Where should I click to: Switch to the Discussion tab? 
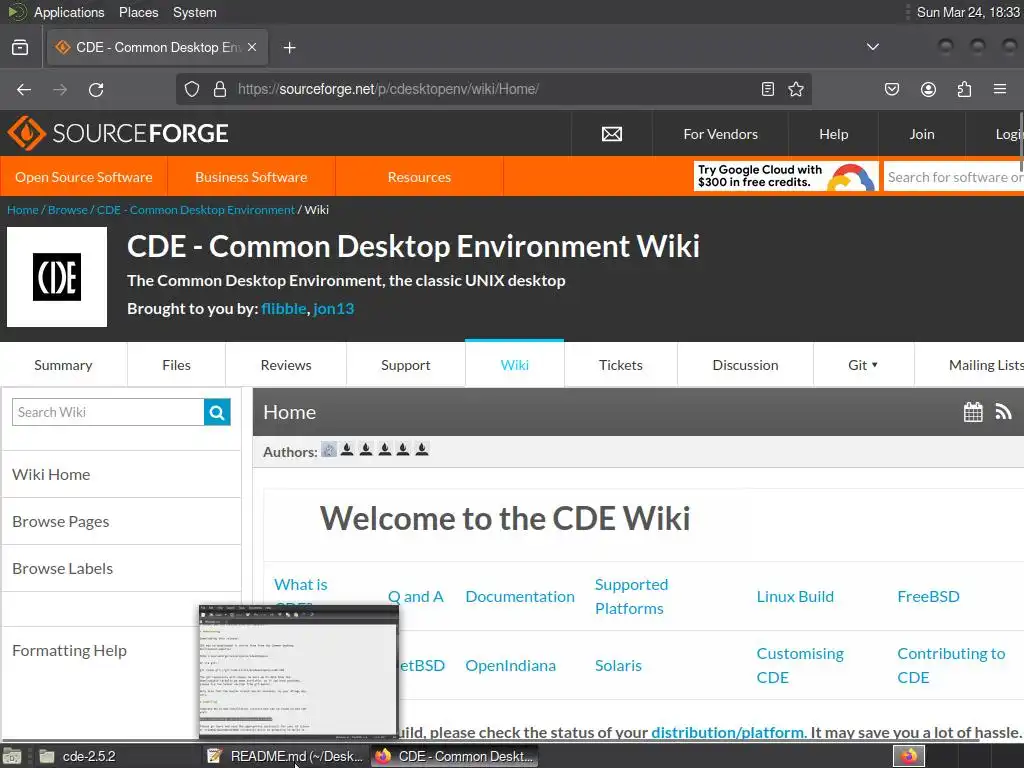coord(745,365)
